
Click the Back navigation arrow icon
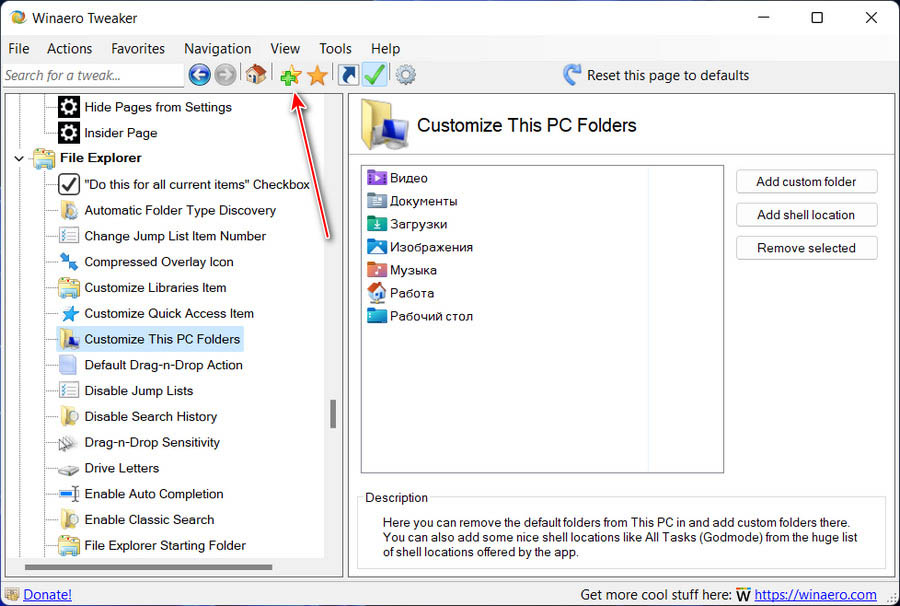click(x=199, y=75)
